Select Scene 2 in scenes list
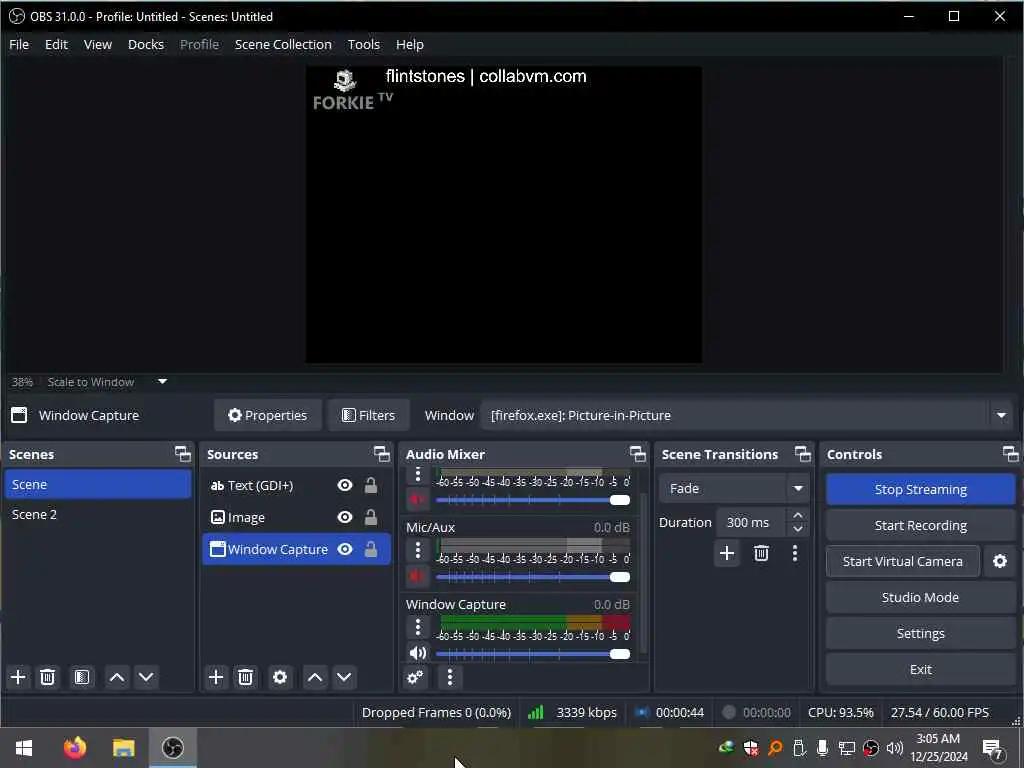This screenshot has width=1024, height=768. tap(97, 515)
